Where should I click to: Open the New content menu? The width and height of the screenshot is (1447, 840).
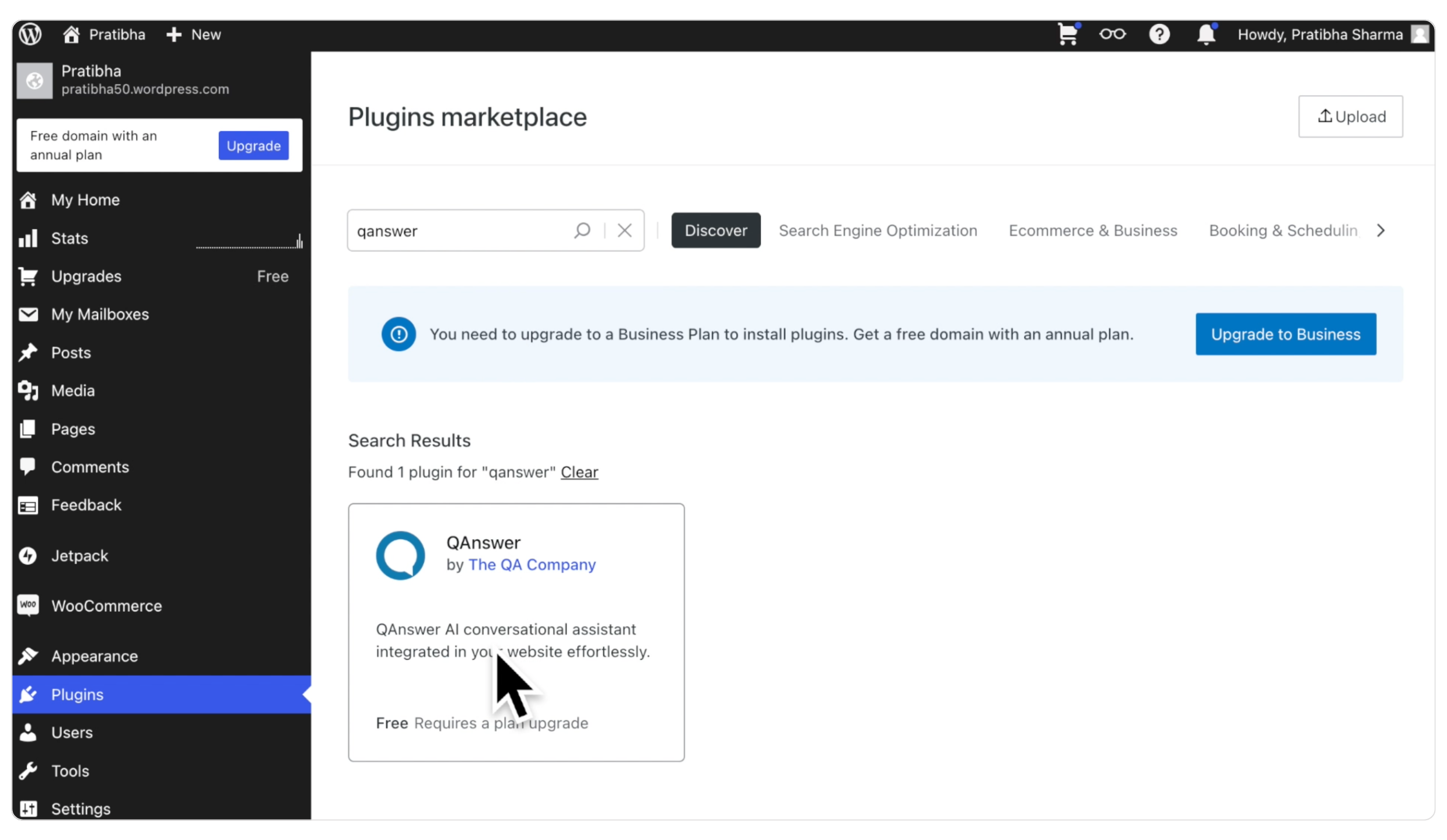coord(194,34)
